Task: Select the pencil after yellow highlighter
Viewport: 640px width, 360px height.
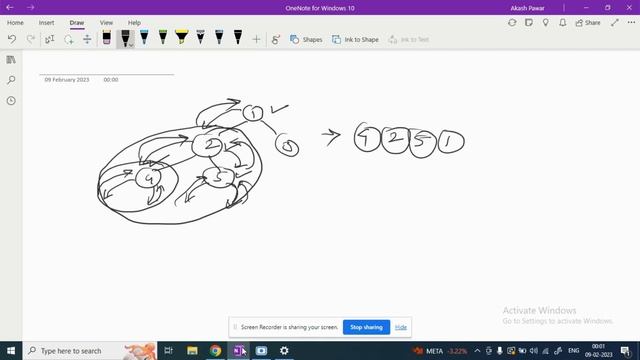Action: point(200,38)
